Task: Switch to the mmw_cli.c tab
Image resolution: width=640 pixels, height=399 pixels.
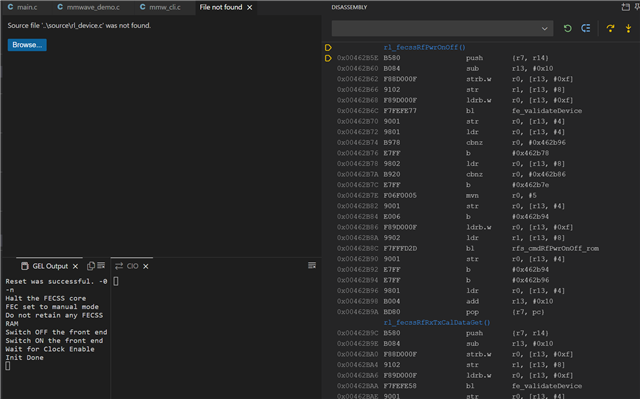Action: (x=160, y=7)
